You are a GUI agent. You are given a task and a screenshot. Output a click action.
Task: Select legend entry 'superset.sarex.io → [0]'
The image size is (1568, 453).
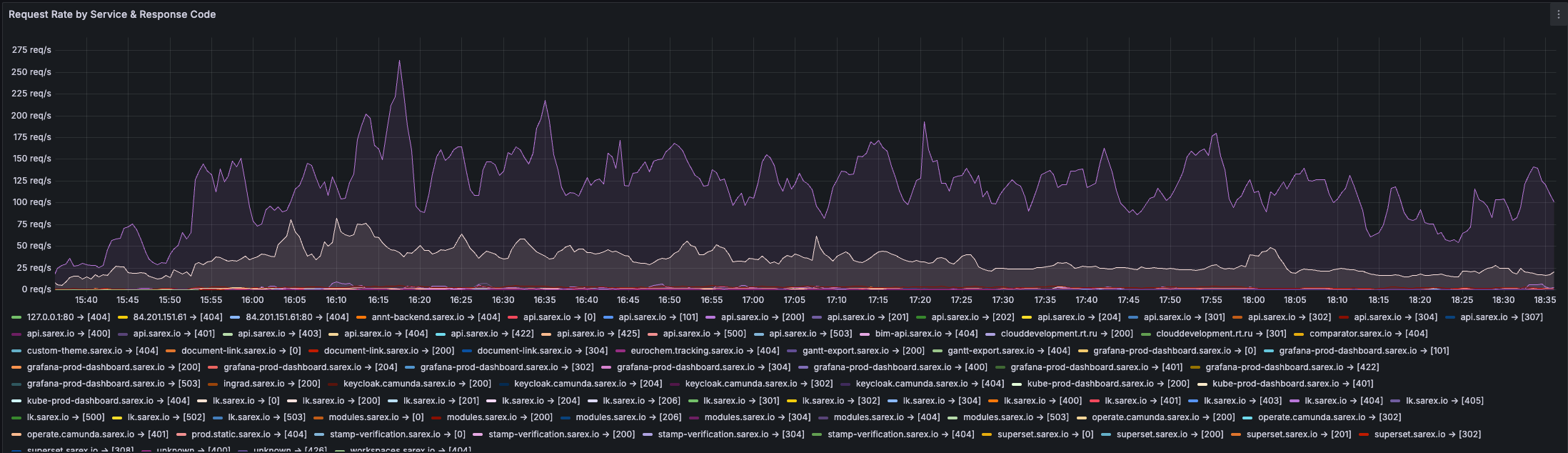pyautogui.click(x=1045, y=434)
